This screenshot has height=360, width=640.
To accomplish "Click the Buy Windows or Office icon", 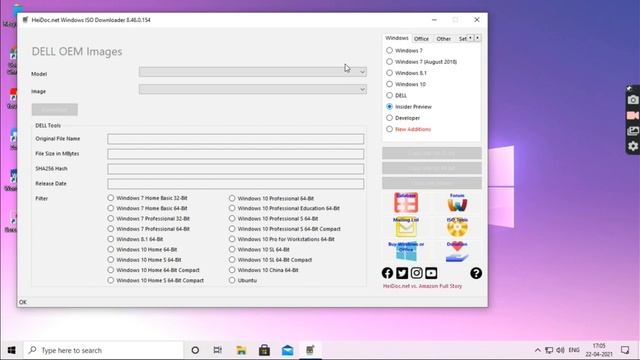I will tap(406, 251).
